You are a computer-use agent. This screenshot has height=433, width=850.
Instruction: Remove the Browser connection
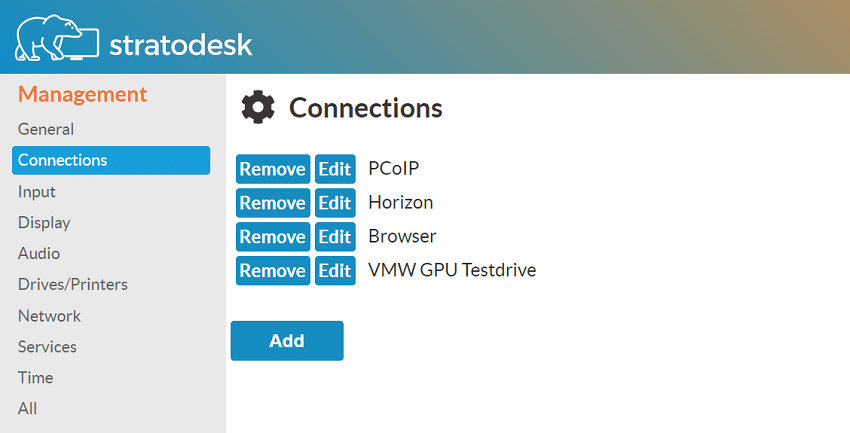tap(273, 237)
